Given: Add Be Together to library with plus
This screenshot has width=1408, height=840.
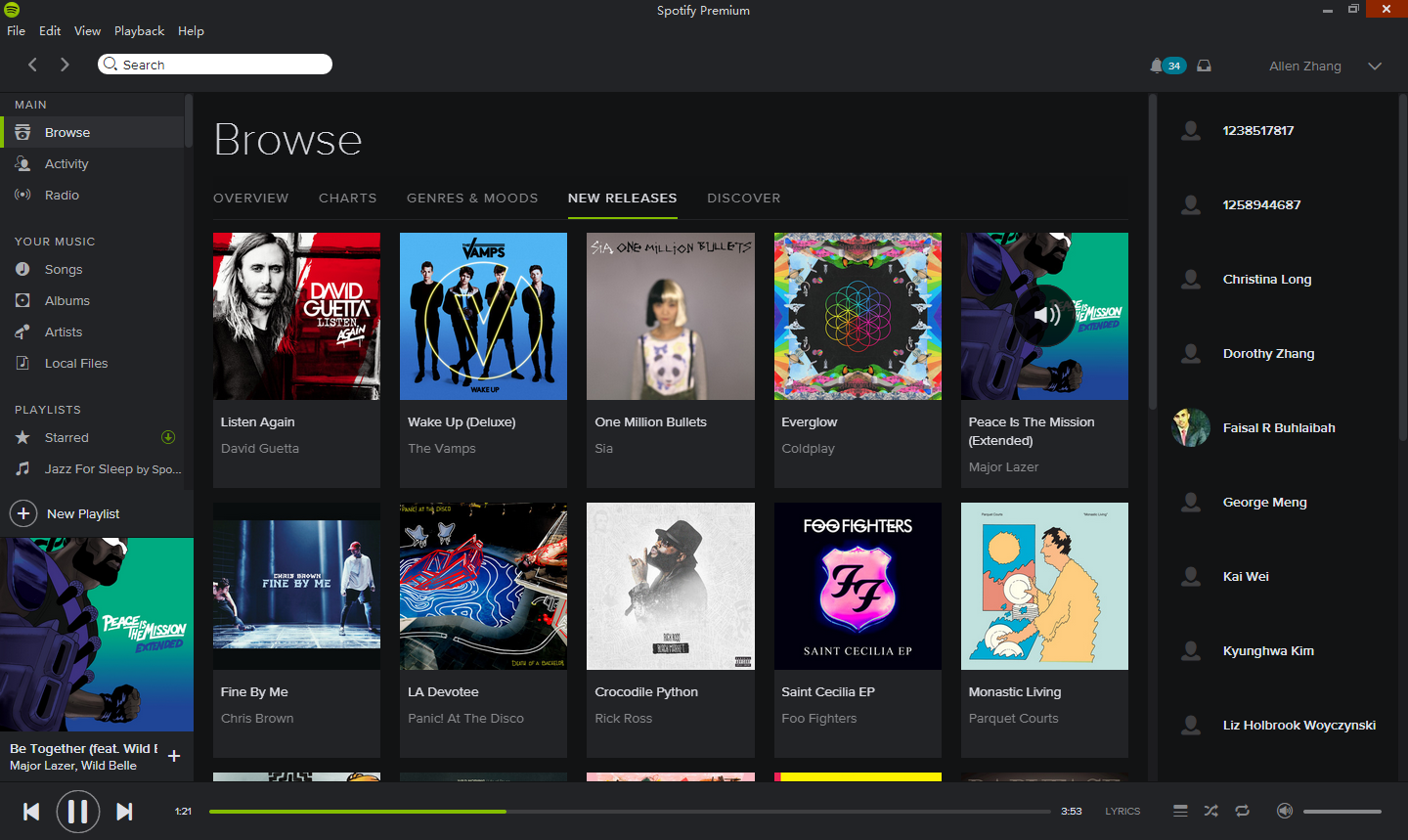Looking at the screenshot, I should coord(174,756).
